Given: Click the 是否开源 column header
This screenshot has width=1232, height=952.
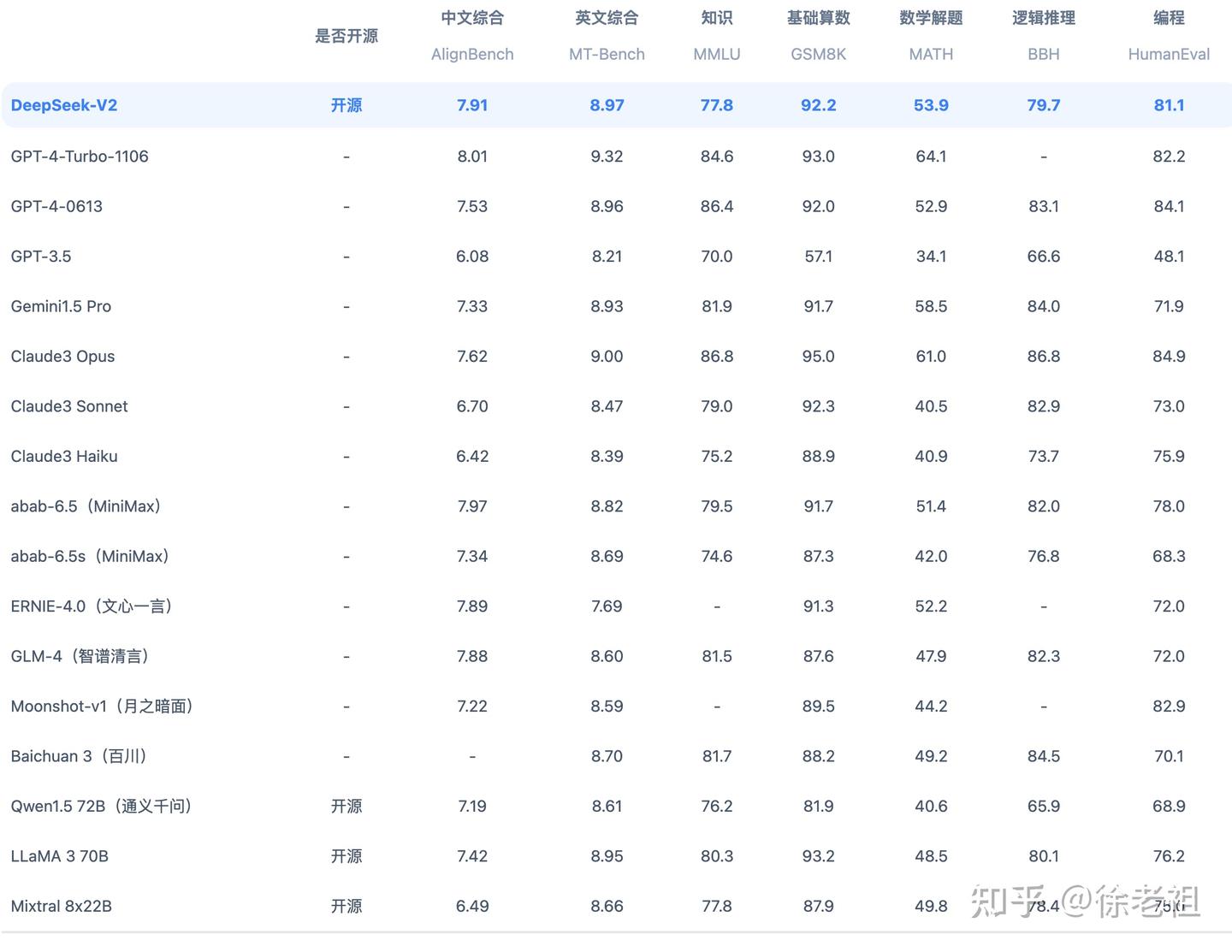Looking at the screenshot, I should (x=346, y=36).
